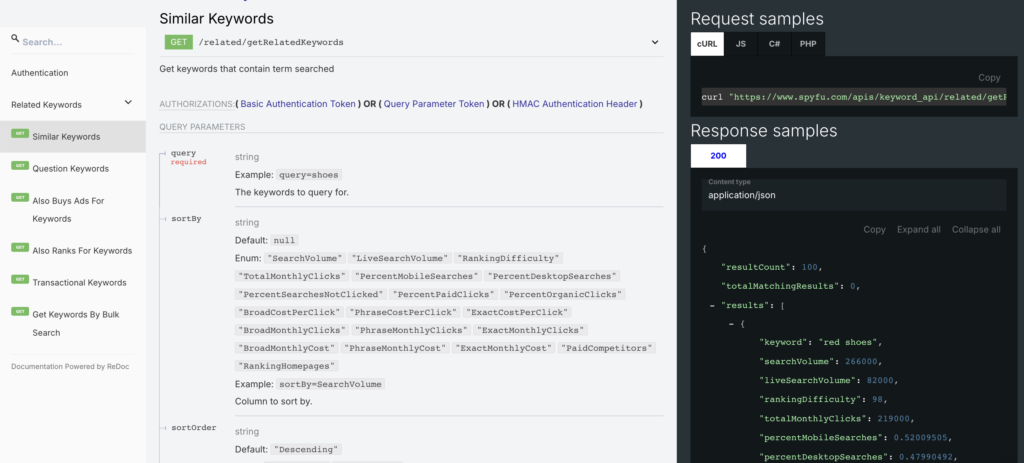Click the "RankingHomepages" enum value
The width and height of the screenshot is (1024, 463).
click(x=287, y=366)
